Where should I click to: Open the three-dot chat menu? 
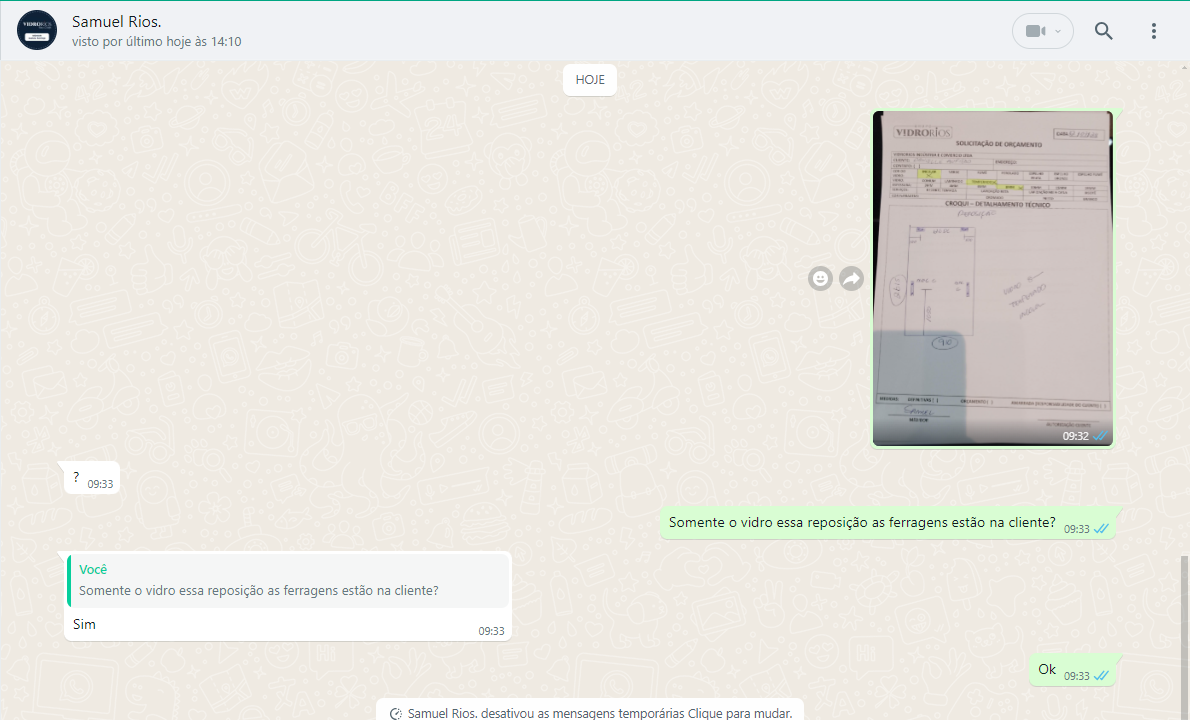pyautogui.click(x=1154, y=31)
